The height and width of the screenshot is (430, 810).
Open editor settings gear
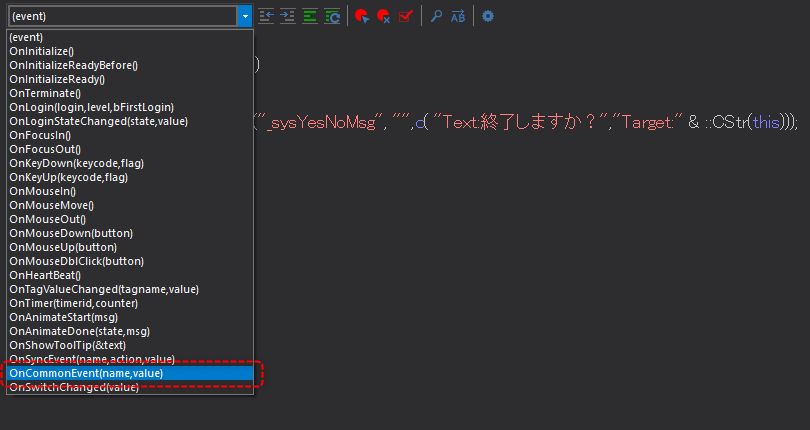coord(488,17)
